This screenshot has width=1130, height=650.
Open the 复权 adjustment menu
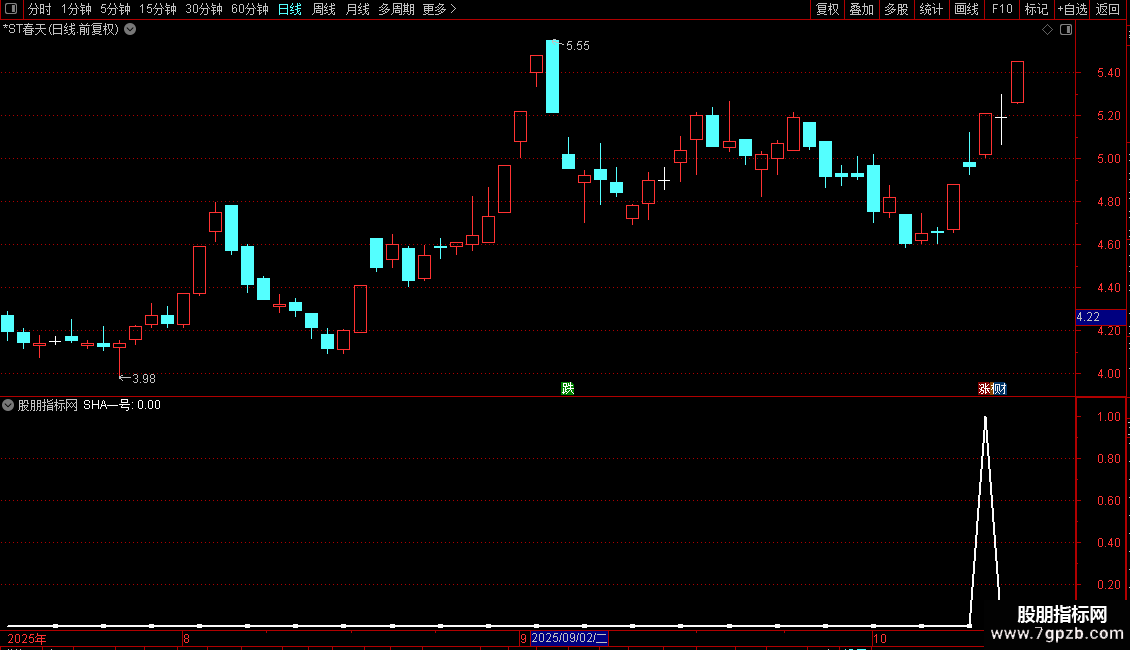[827, 9]
